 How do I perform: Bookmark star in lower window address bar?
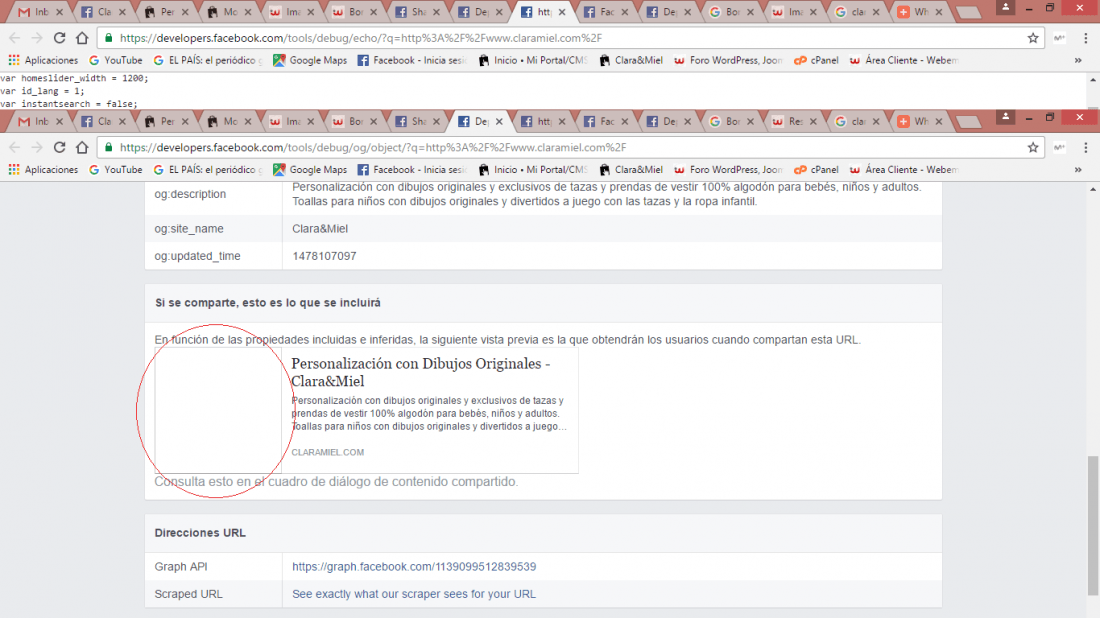tap(1033, 147)
